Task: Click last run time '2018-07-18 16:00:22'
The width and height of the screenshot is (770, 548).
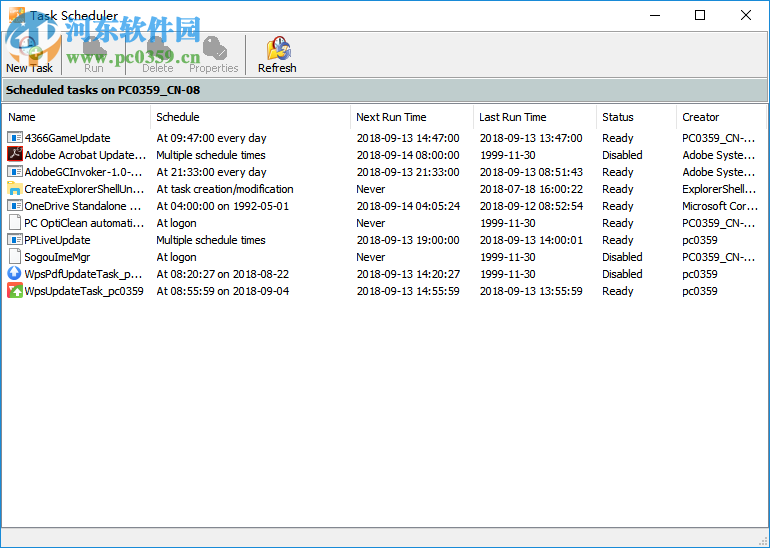Action: [x=531, y=189]
